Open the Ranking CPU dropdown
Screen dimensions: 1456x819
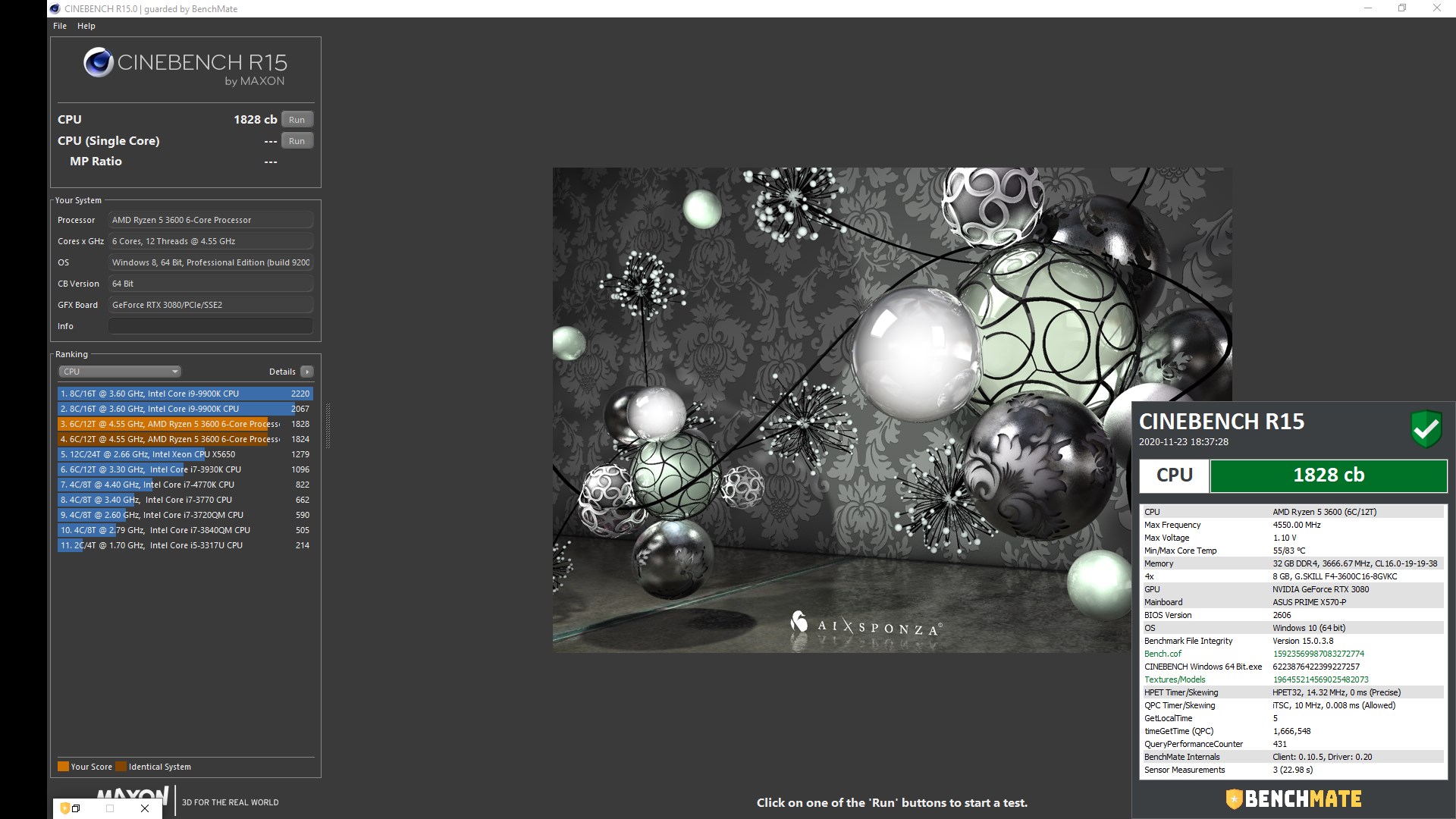pos(120,372)
